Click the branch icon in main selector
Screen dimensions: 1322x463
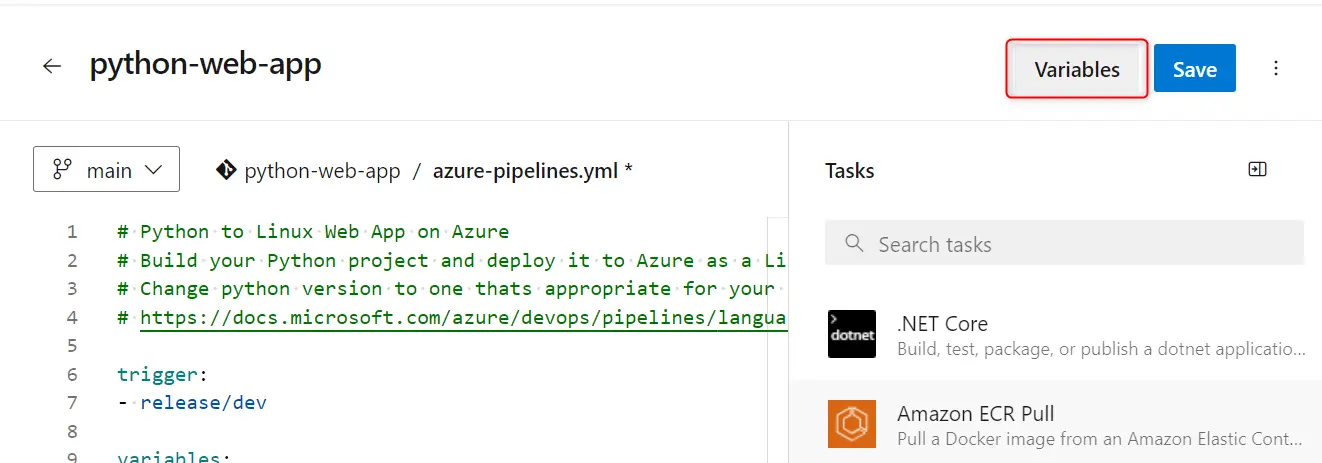pos(63,170)
